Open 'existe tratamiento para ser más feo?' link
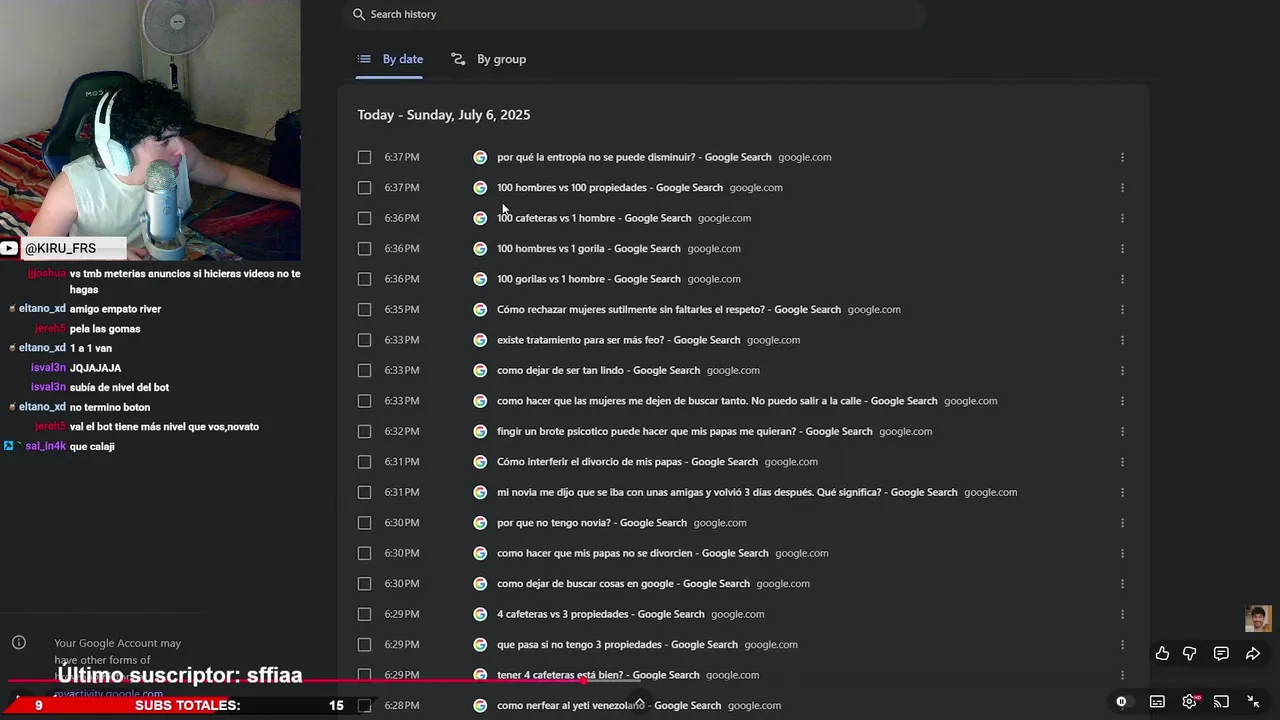The width and height of the screenshot is (1280, 720). [618, 340]
